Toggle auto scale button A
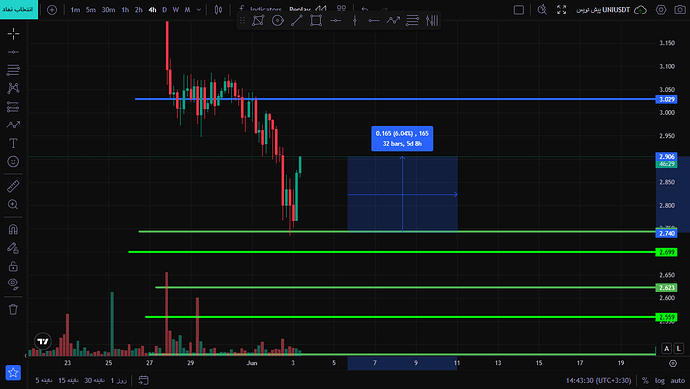This screenshot has width=690, height=389. click(667, 349)
